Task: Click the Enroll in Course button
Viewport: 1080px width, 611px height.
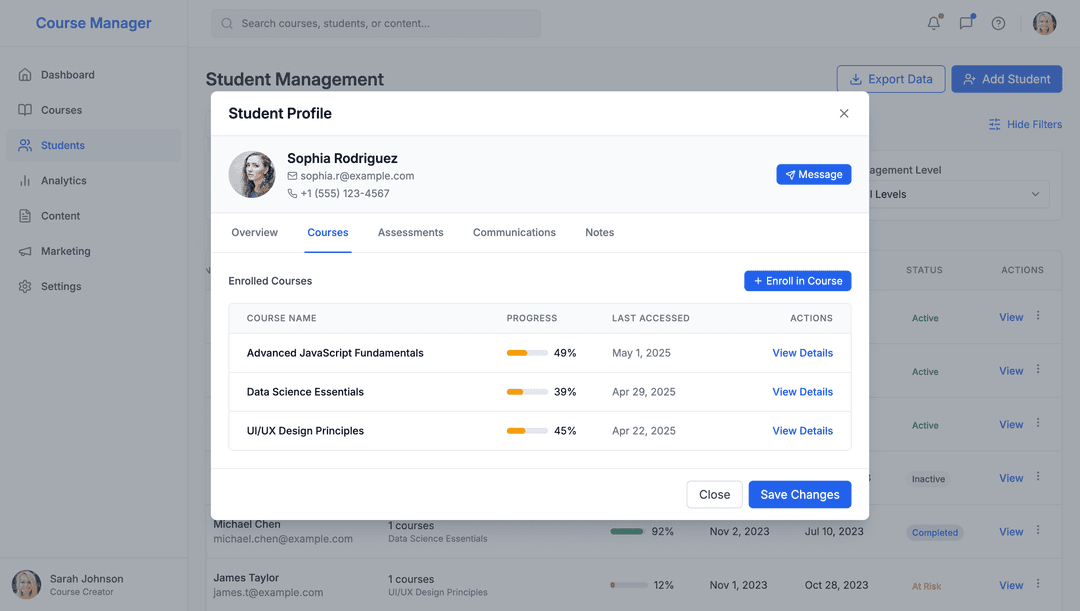Action: pos(797,281)
